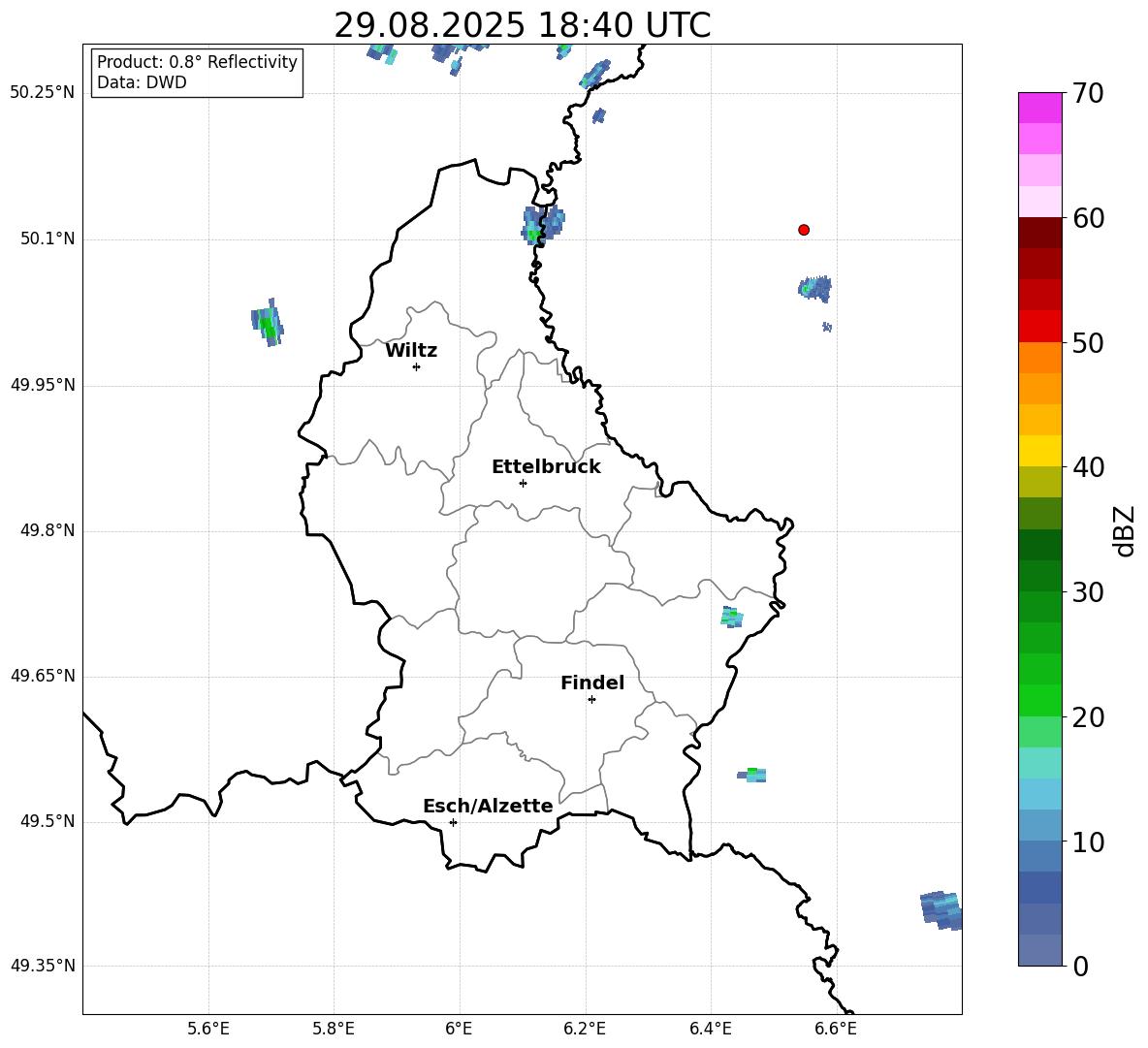Click the Wiltz station cross marker
Image resolution: width=1148 pixels, height=1048 pixels.
point(416,366)
